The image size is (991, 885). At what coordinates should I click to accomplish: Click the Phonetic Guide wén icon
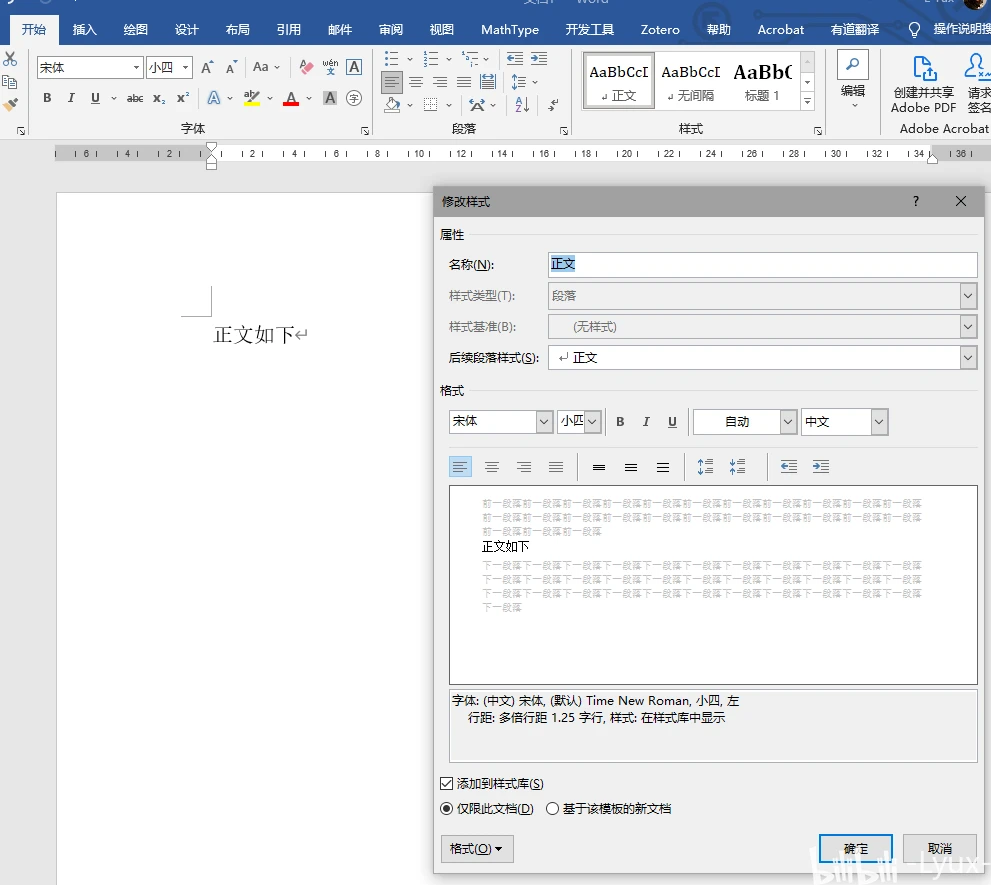pyautogui.click(x=330, y=67)
